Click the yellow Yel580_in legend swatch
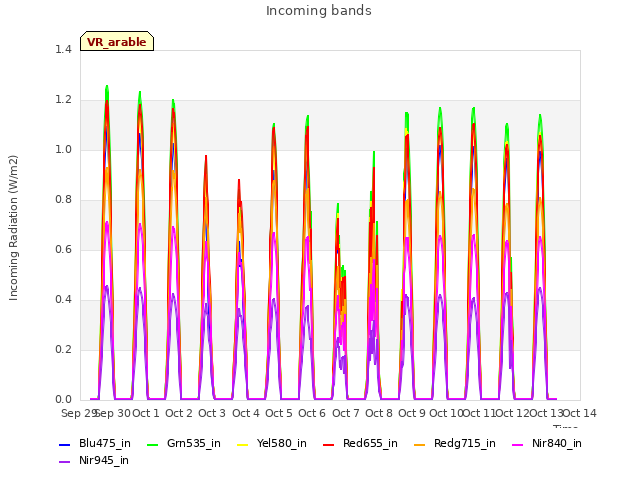This screenshot has width=640, height=480. click(242, 444)
